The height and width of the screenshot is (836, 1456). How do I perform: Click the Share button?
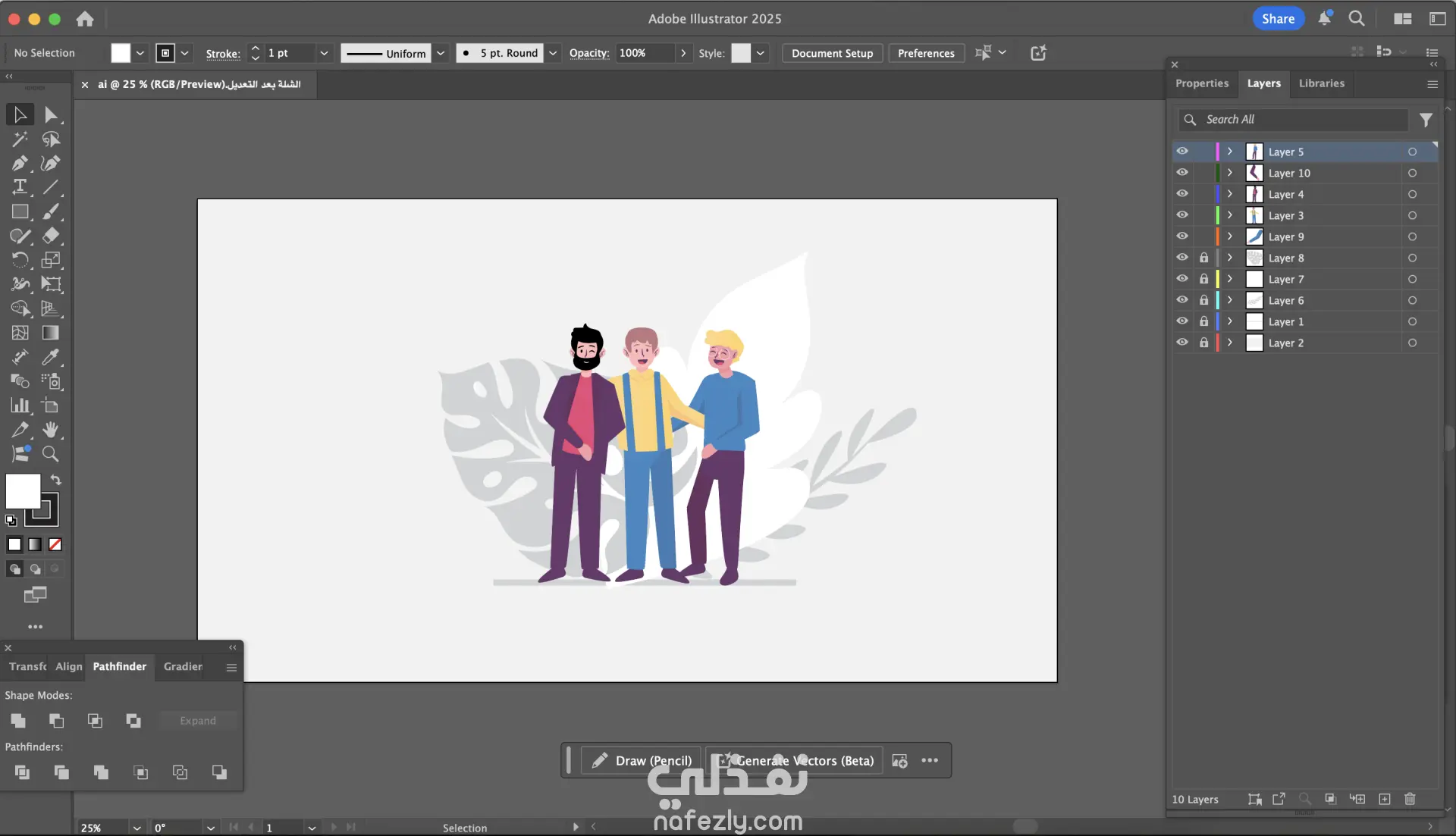click(1278, 19)
